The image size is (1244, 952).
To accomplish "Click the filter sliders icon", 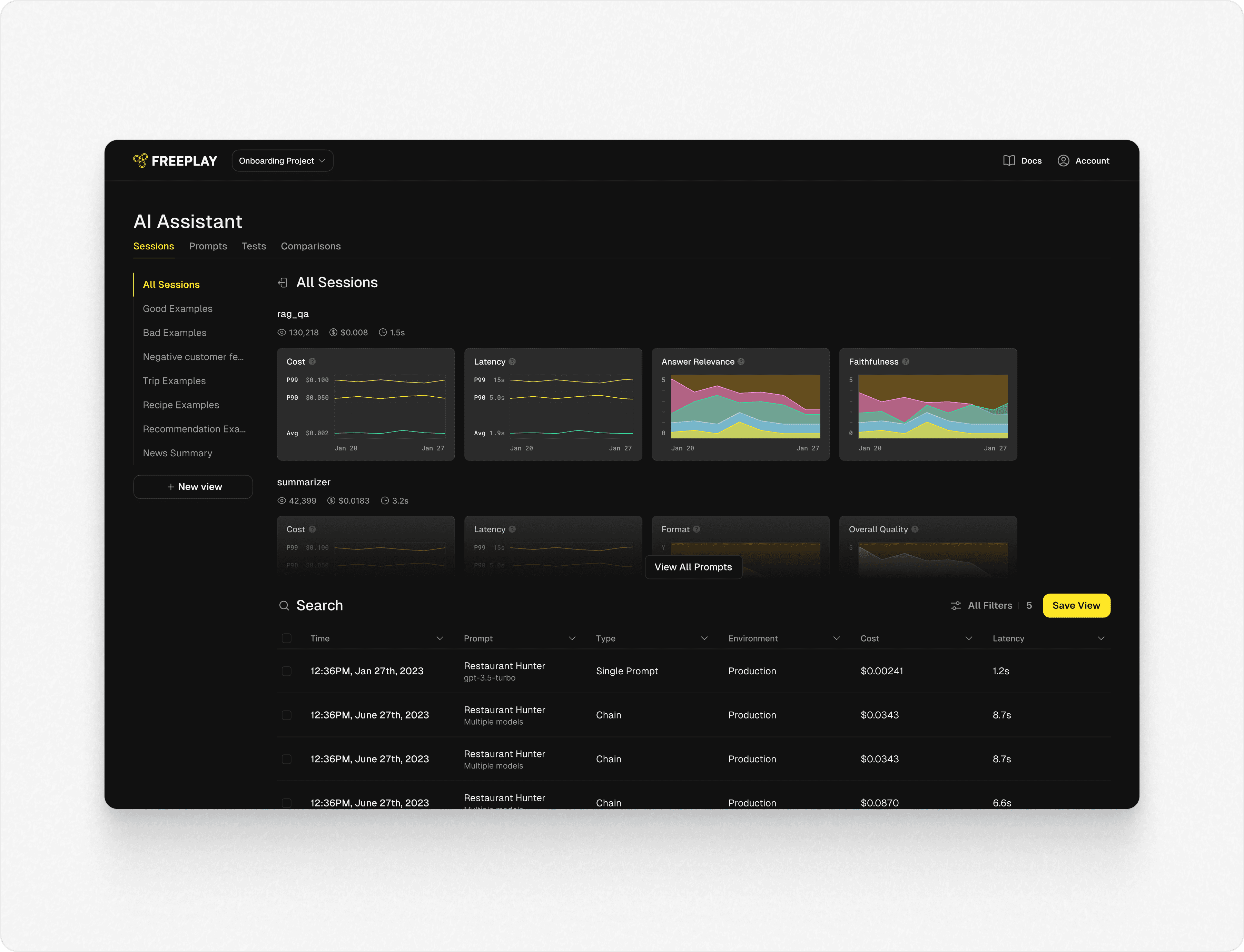I will (x=956, y=606).
